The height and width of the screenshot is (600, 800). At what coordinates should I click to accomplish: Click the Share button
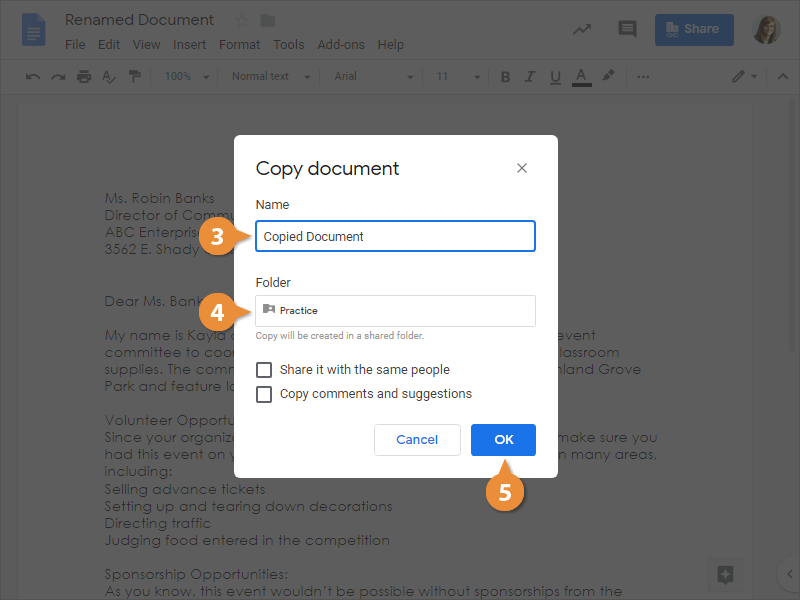694,30
